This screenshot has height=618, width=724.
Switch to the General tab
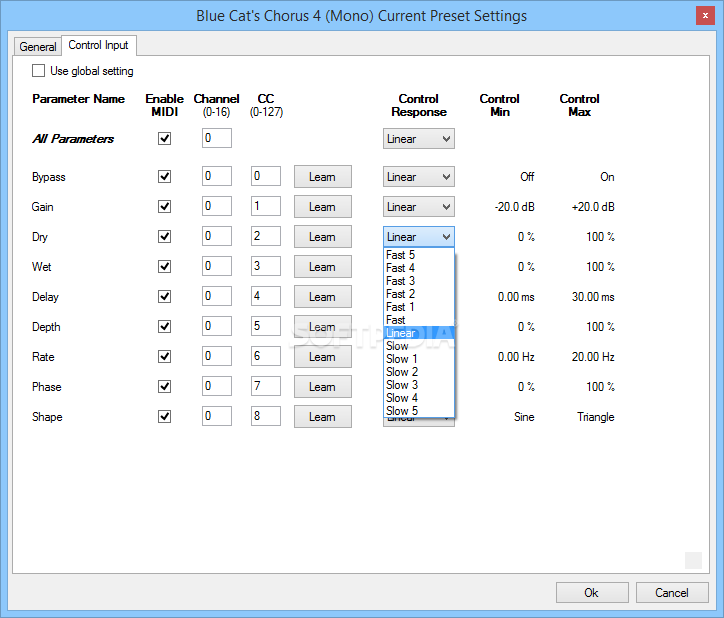(x=37, y=47)
